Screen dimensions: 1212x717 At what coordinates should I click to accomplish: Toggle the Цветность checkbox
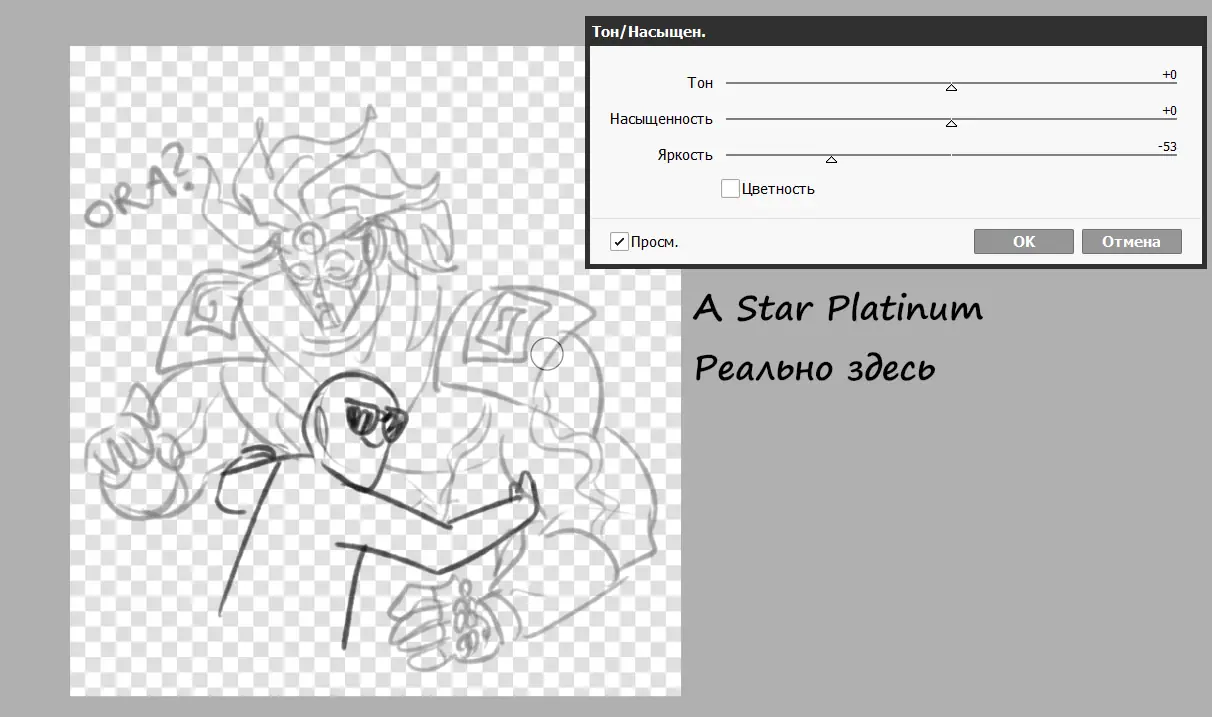coord(730,188)
